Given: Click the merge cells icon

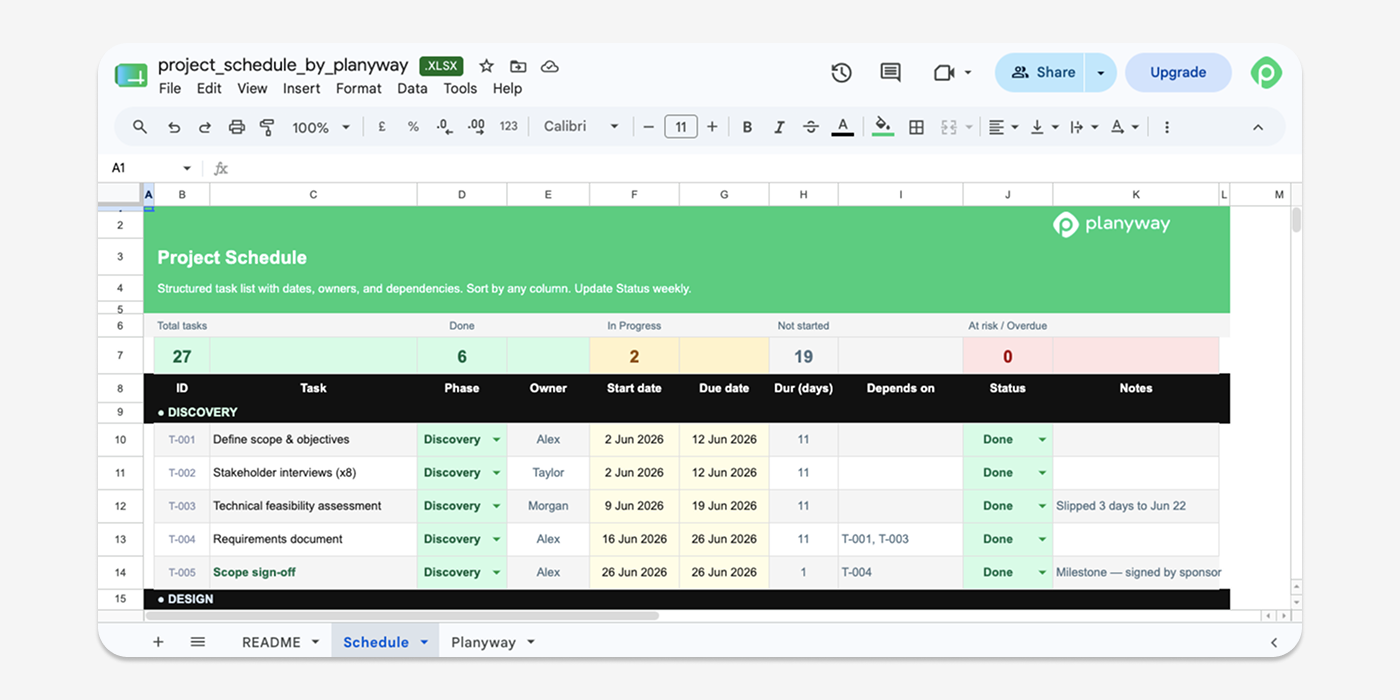Looking at the screenshot, I should pos(948,127).
